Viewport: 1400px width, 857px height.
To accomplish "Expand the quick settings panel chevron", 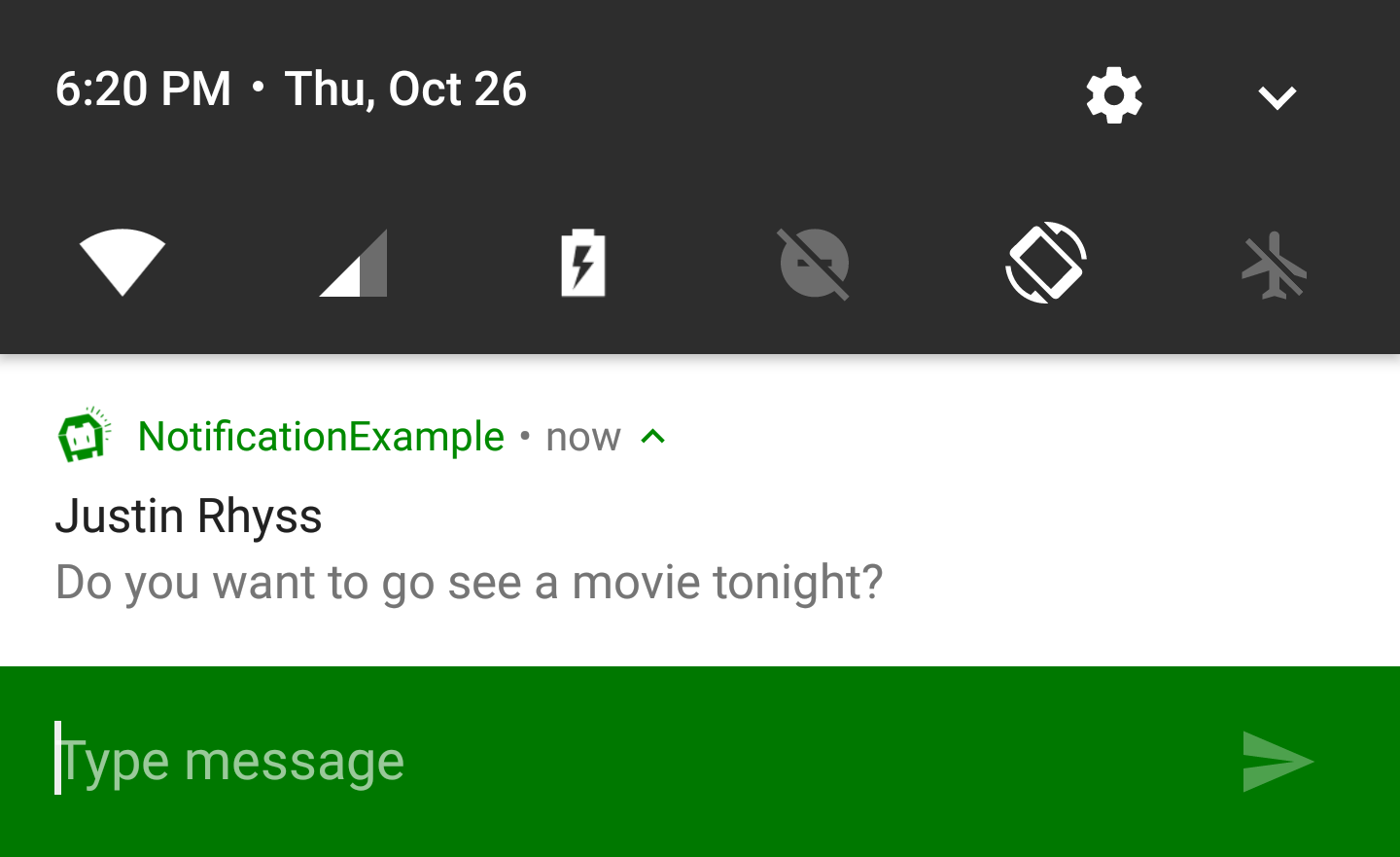I will 1277,97.
